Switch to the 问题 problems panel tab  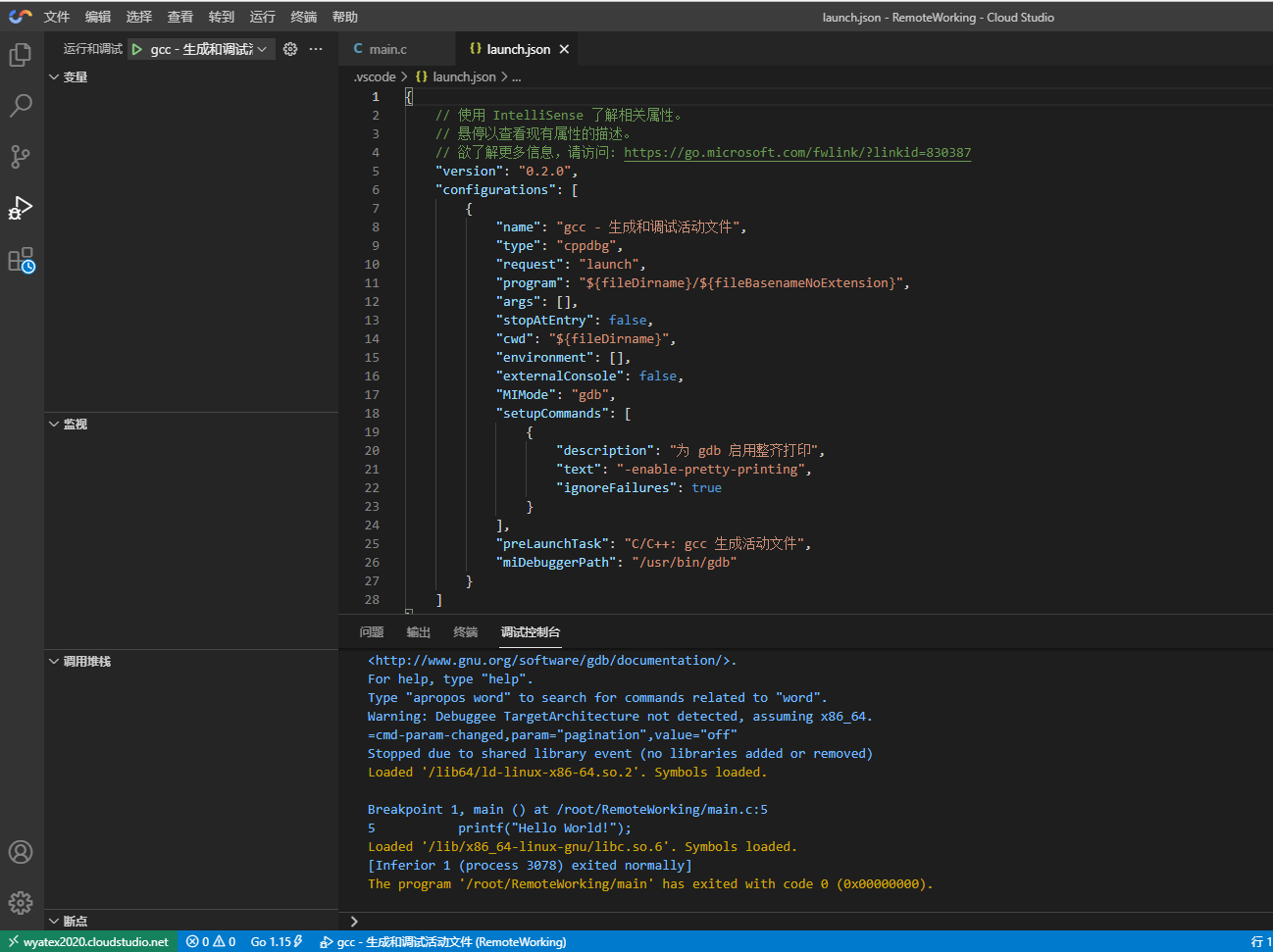tap(372, 632)
